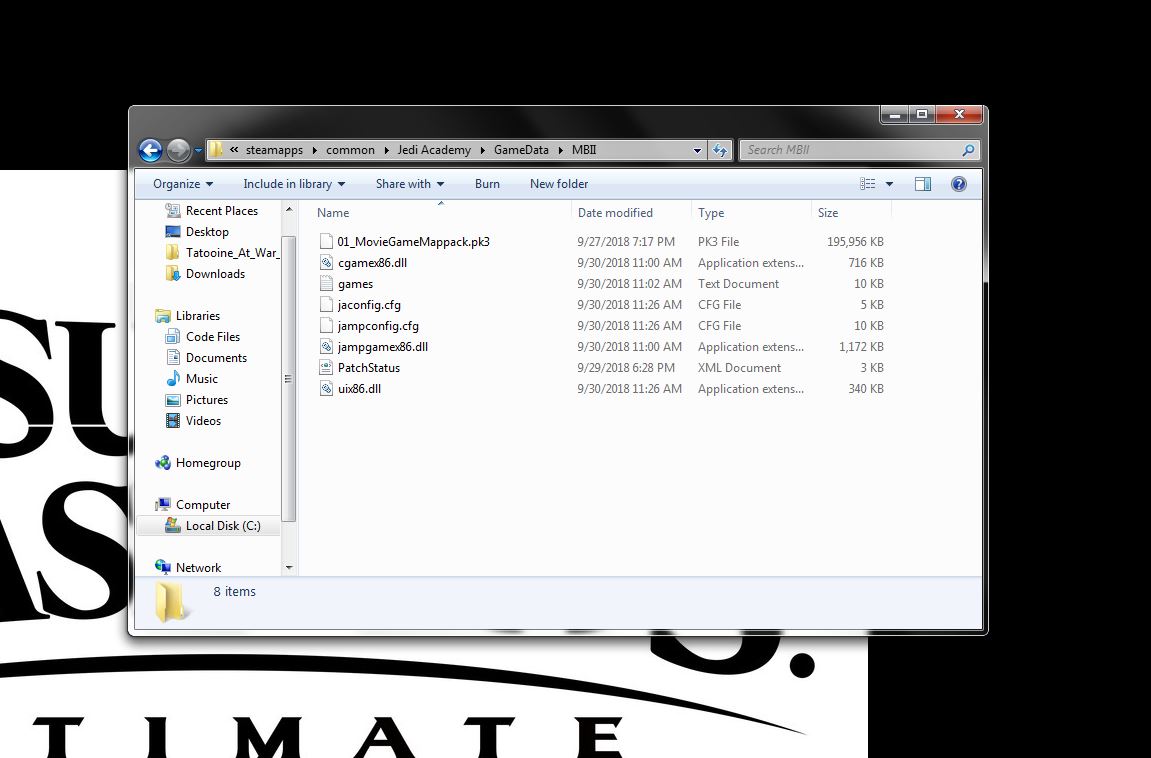Viewport: 1151px width, 758px height.
Task: Click the Back navigation arrow button
Action: pos(150,150)
